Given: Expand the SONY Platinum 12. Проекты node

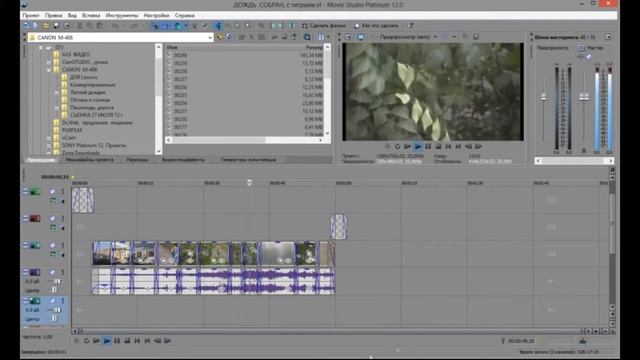Looking at the screenshot, I should 49,145.
